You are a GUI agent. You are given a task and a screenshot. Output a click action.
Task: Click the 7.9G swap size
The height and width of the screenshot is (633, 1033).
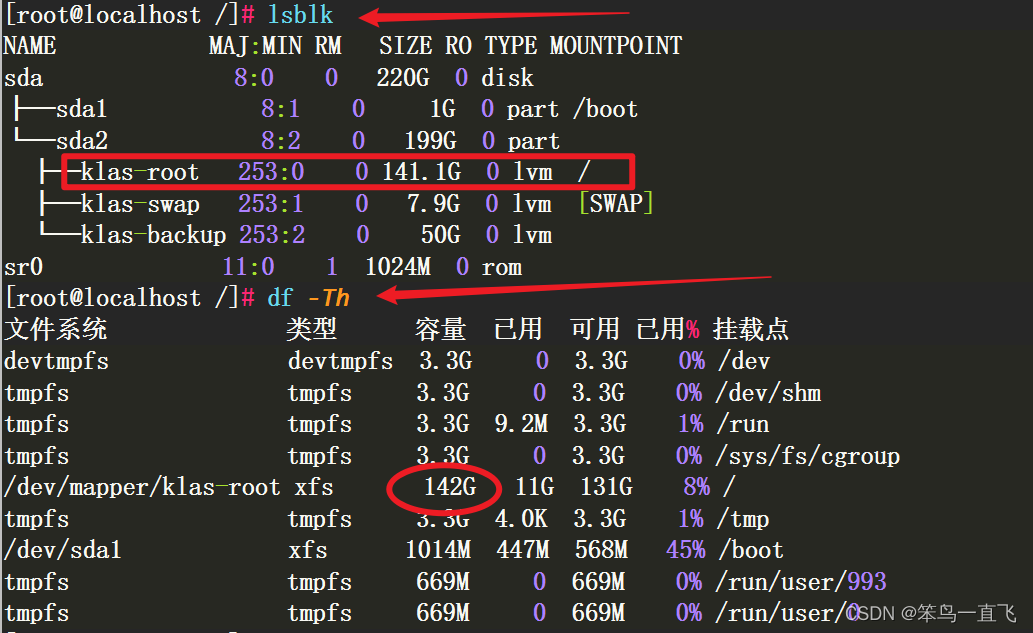pos(433,204)
